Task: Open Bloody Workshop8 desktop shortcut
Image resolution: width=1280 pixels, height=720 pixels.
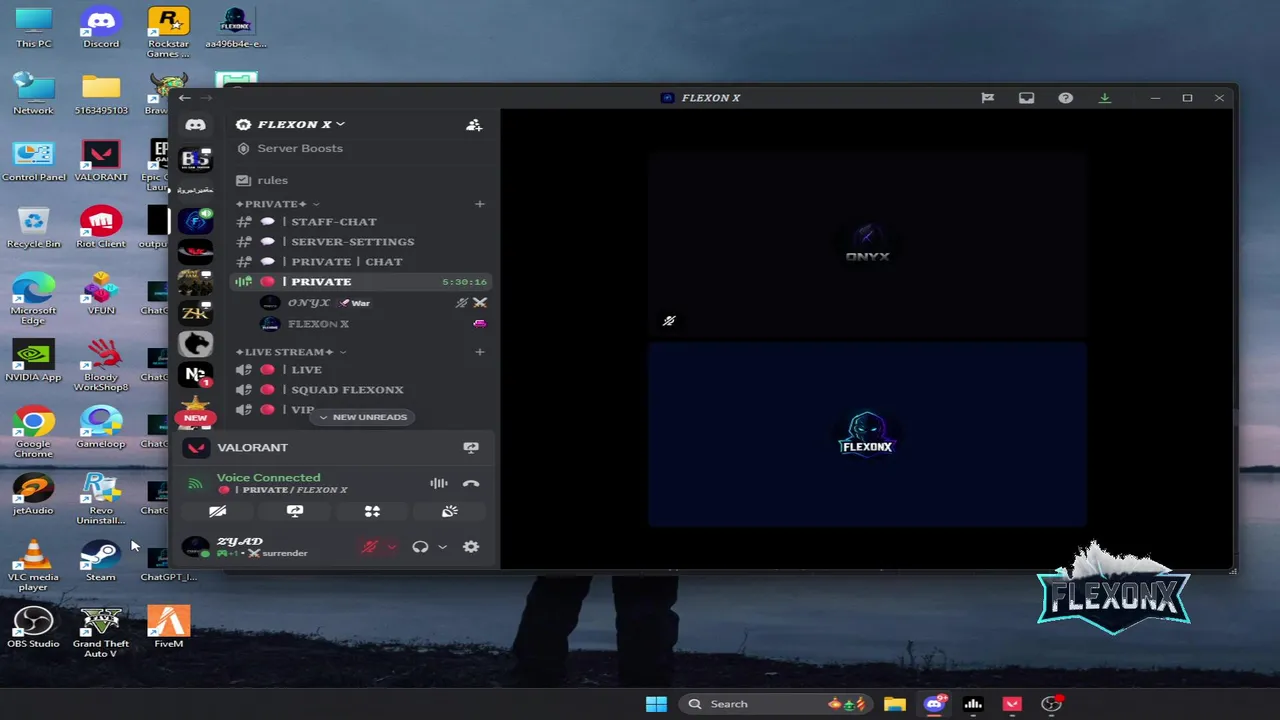Action: 100,365
